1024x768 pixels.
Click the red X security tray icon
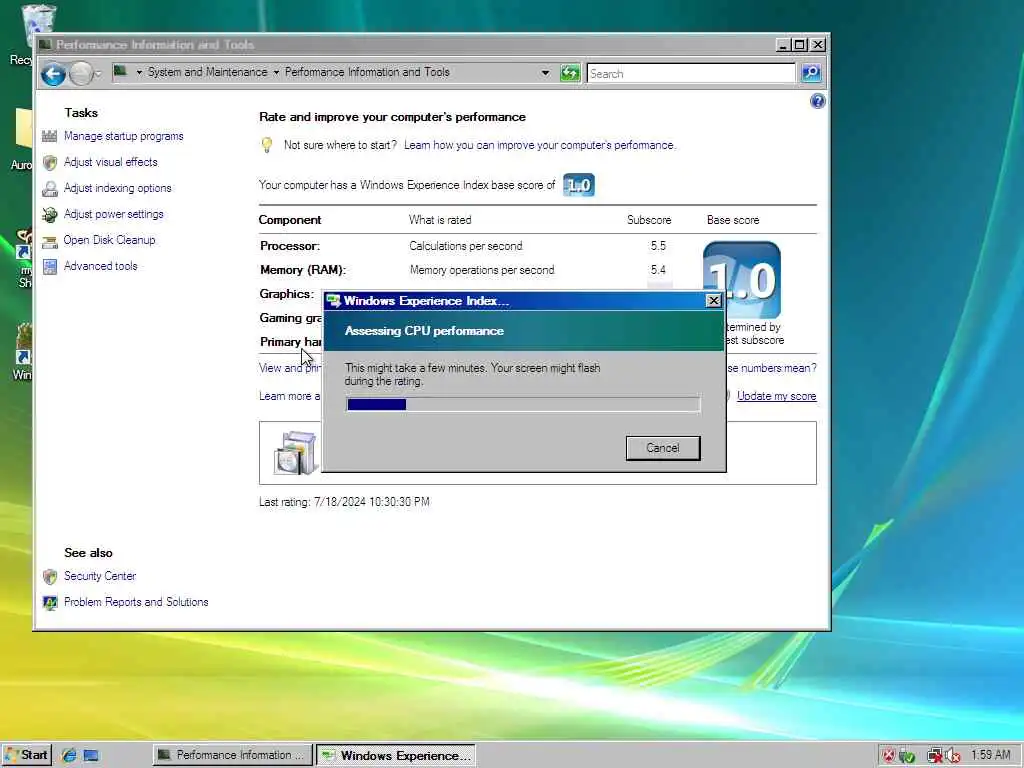tap(888, 756)
